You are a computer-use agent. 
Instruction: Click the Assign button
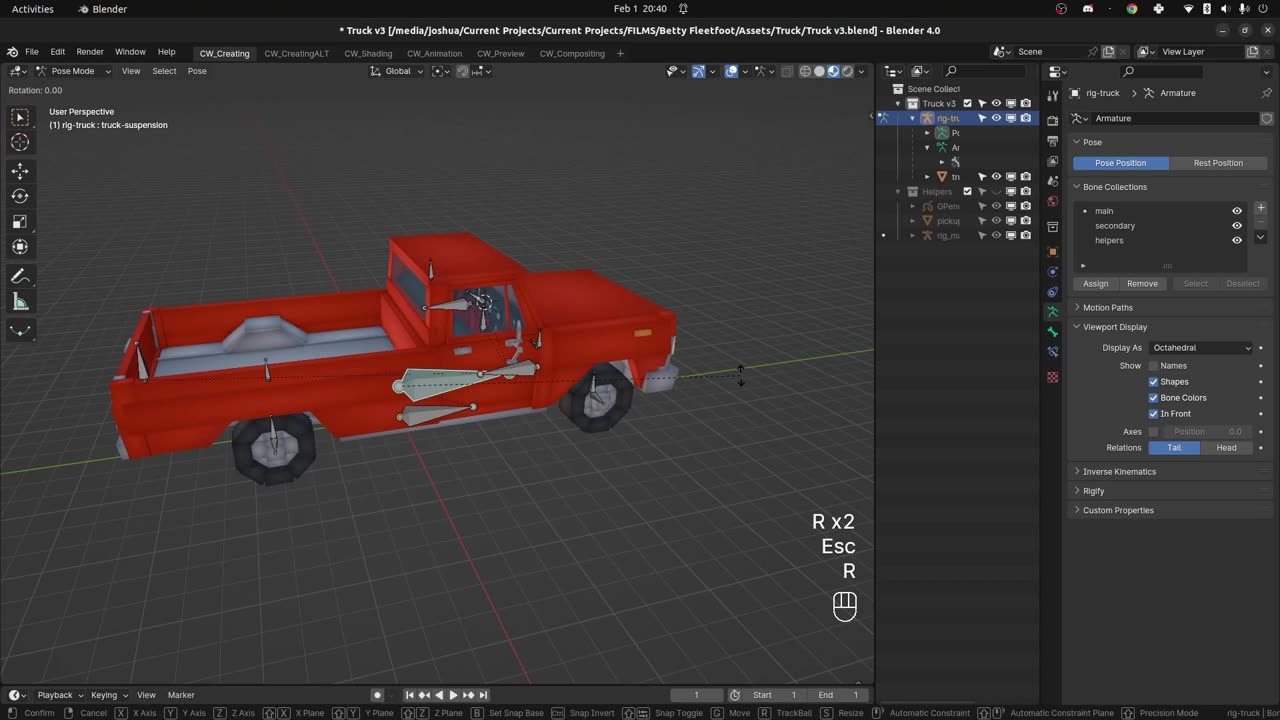(1095, 284)
